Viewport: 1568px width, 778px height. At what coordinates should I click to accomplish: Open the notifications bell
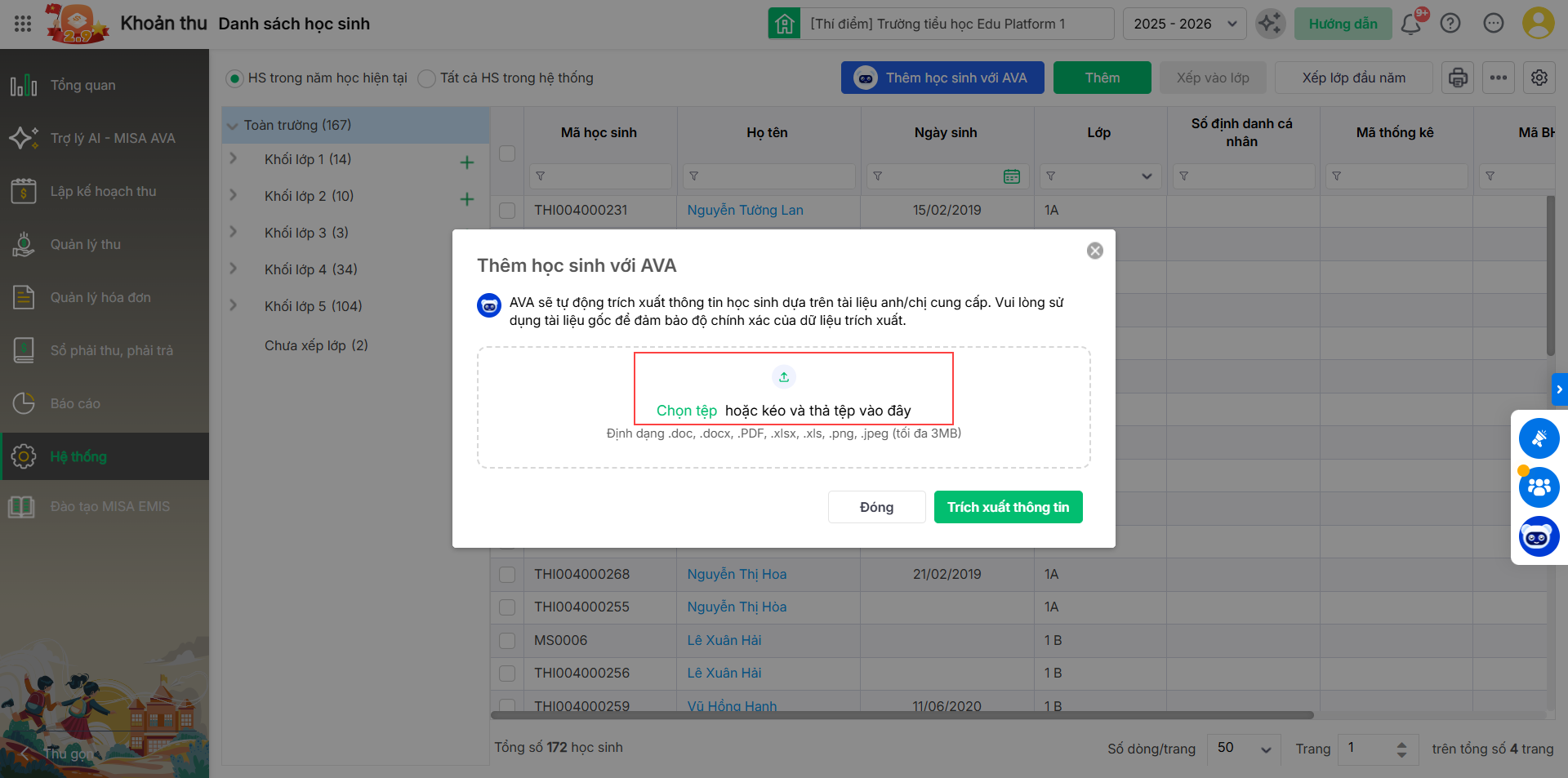pyautogui.click(x=1410, y=24)
